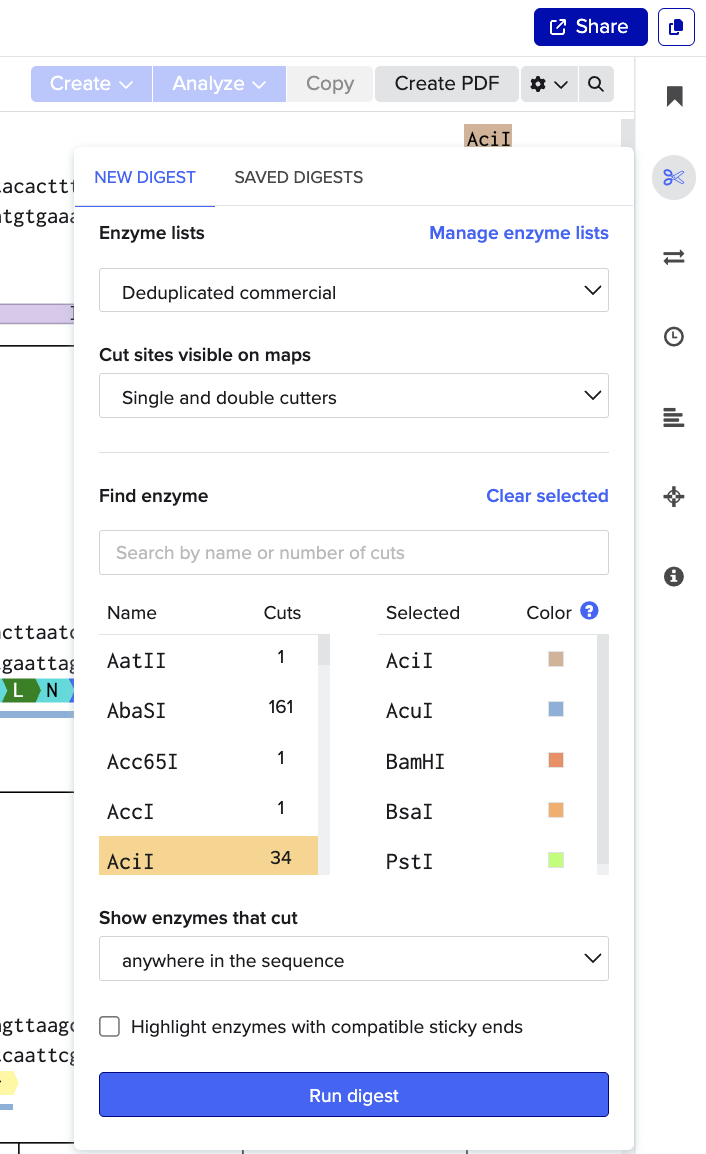Open the Analyze menu
706x1154 pixels.
[x=219, y=84]
